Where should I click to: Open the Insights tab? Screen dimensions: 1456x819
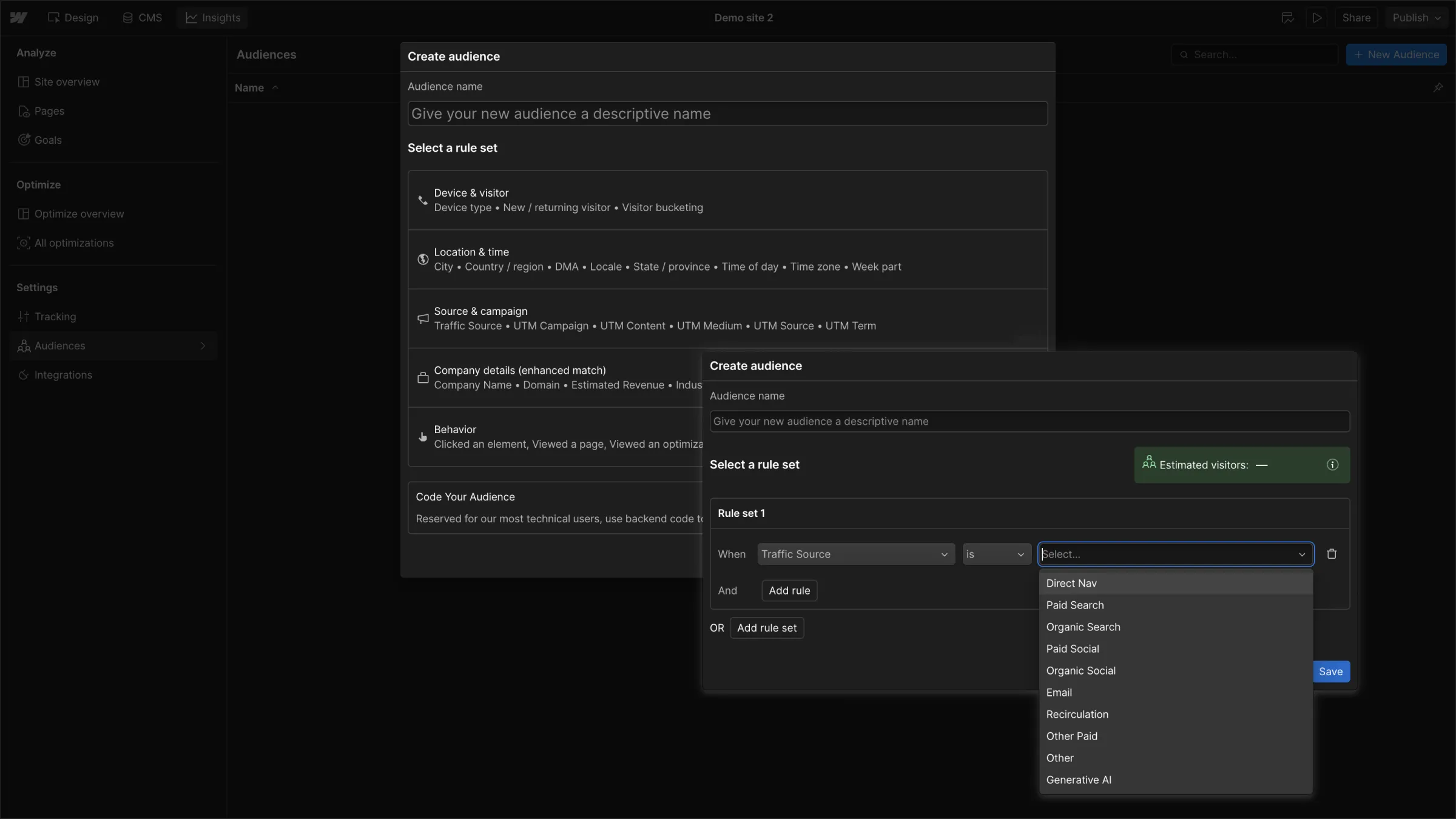[x=212, y=18]
